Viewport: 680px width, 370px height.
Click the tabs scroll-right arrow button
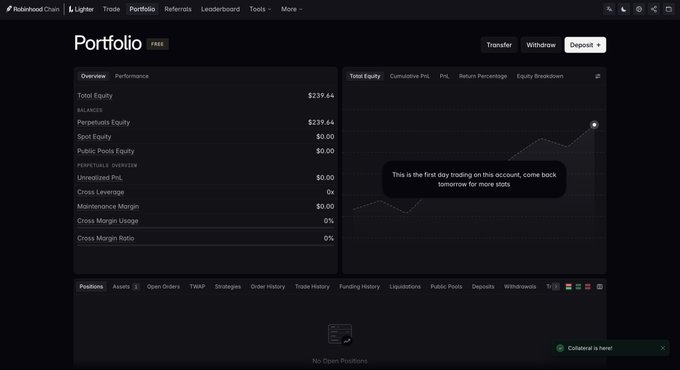click(x=556, y=287)
